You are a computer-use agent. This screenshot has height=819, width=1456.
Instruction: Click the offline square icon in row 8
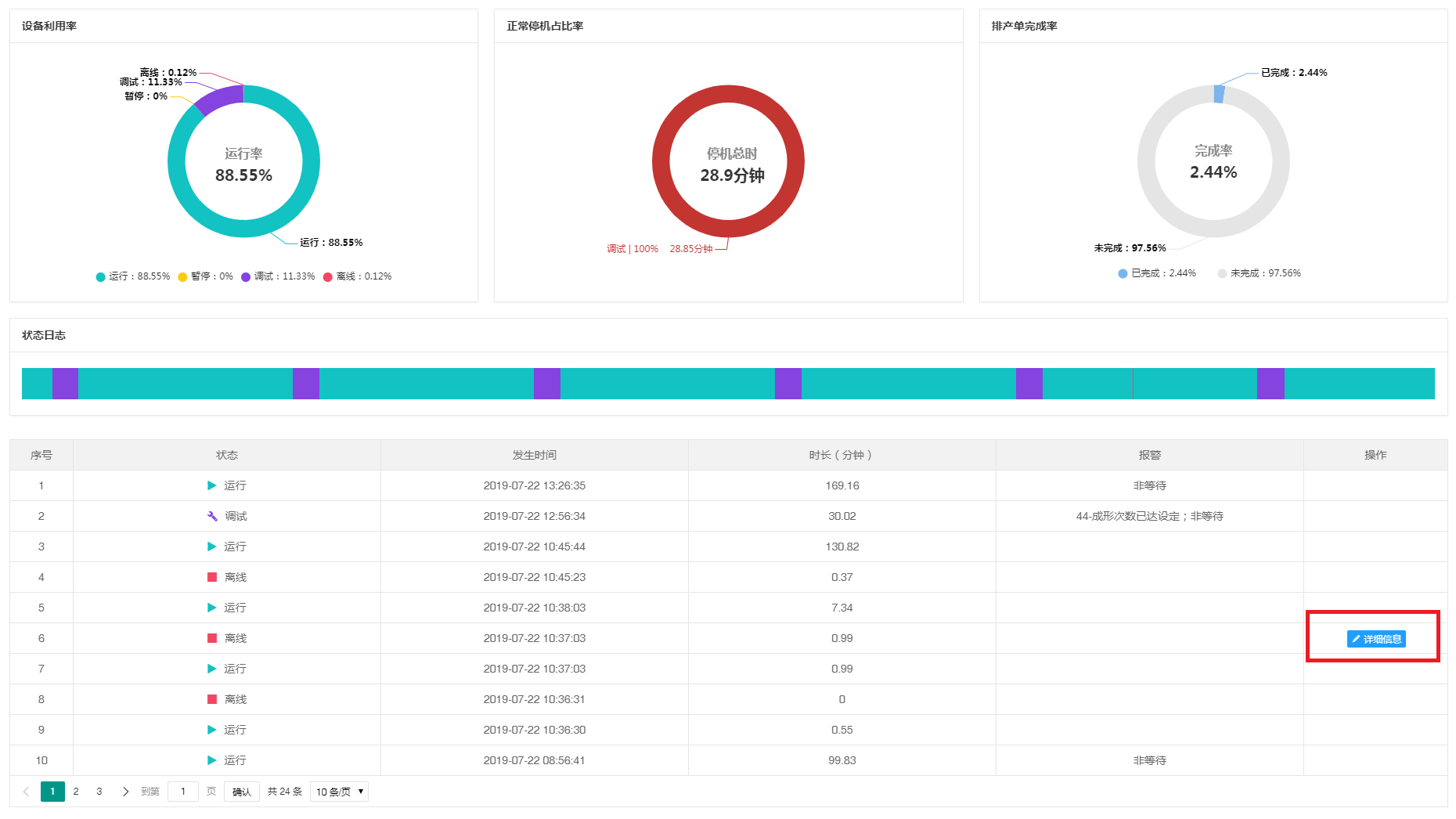[211, 699]
